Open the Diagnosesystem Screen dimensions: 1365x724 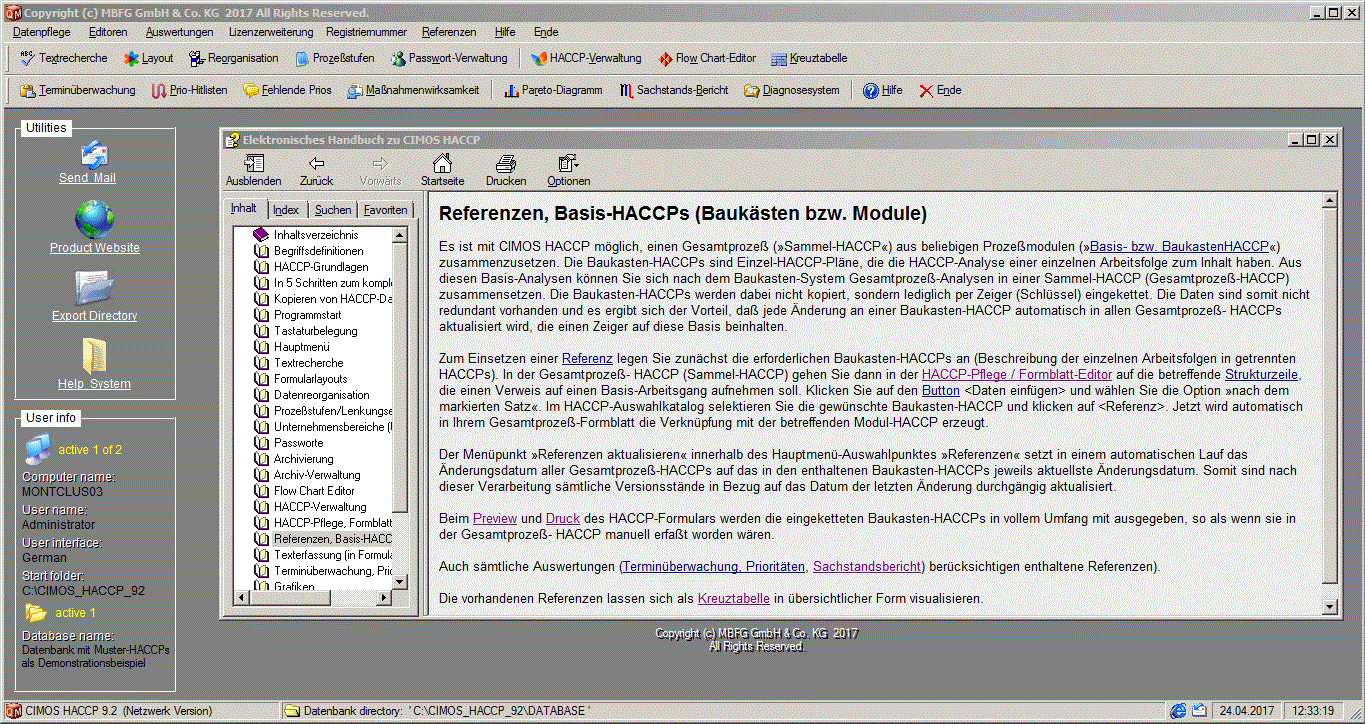coord(791,90)
